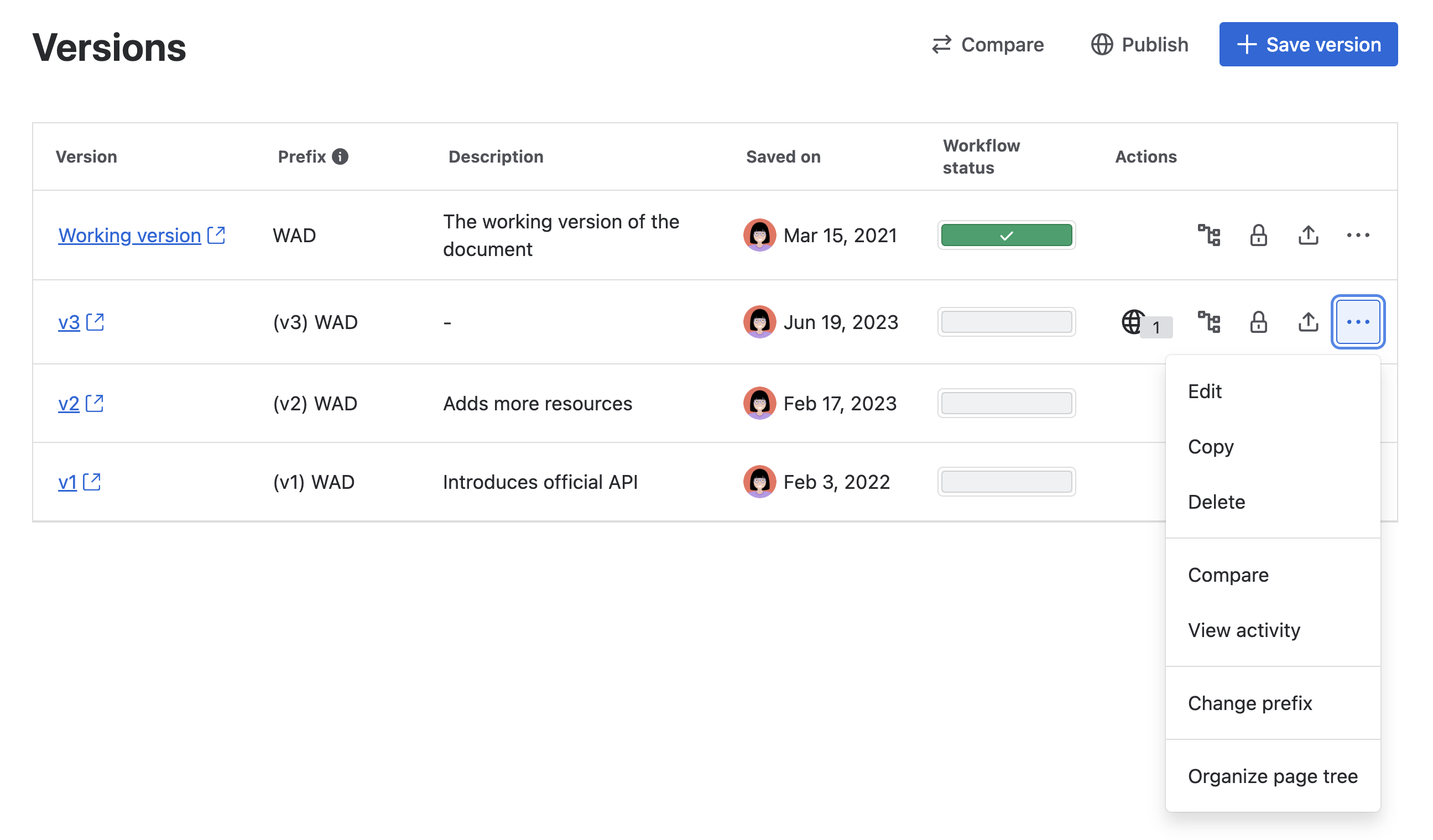Open the v2 version in a new tab
The width and height of the screenshot is (1433, 840).
point(95,404)
